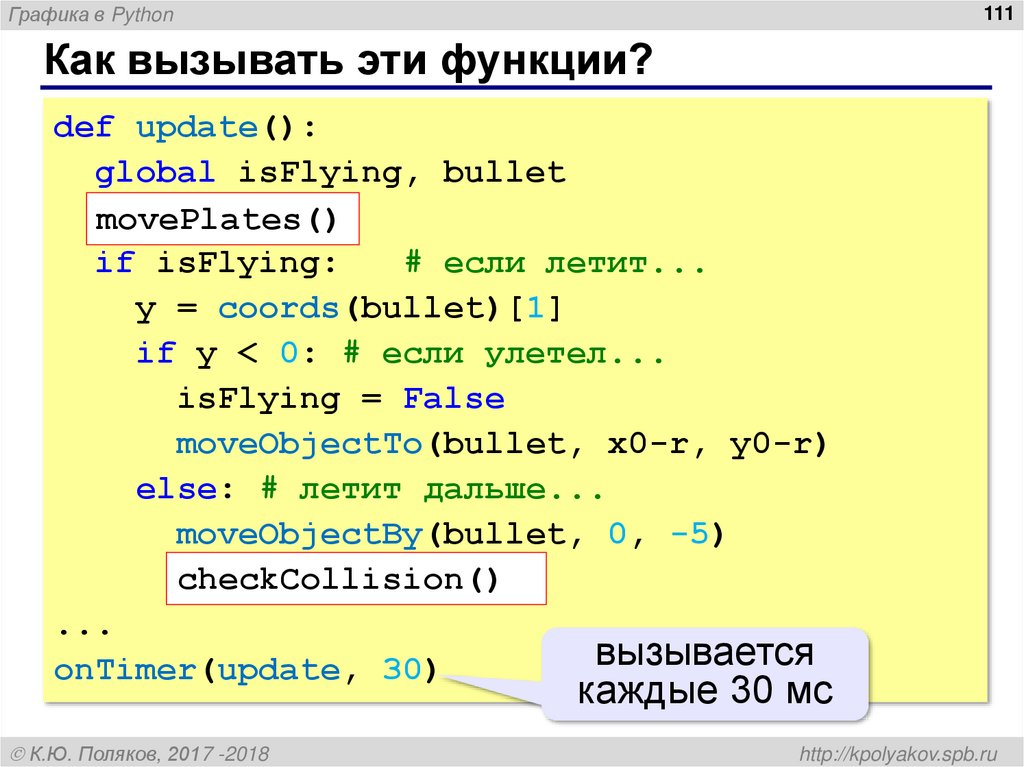This screenshot has height=767, width=1024.
Task: Click the copyright "К.Ю. Поляков, 2017-2018"
Action: point(140,754)
